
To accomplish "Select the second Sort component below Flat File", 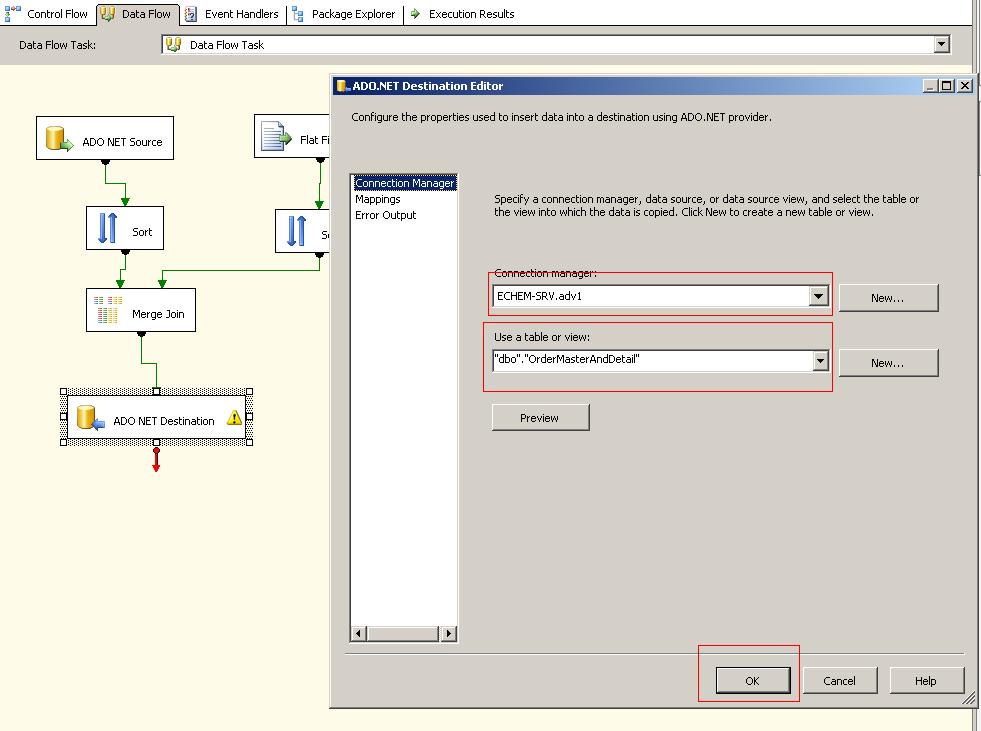I will point(297,229).
